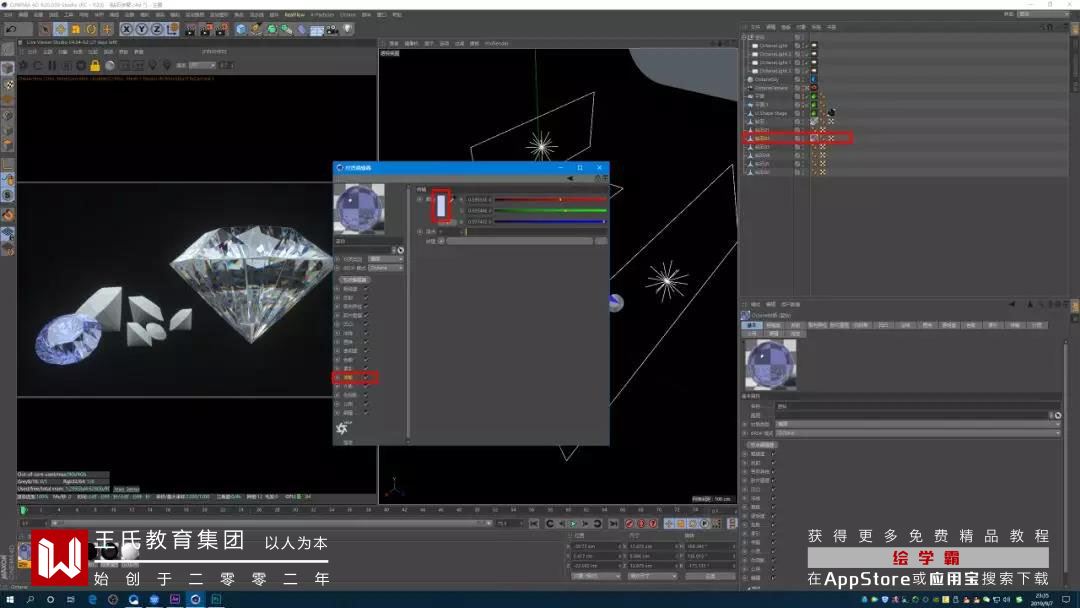
Task: Open Windows Start menu
Action: coord(10,600)
